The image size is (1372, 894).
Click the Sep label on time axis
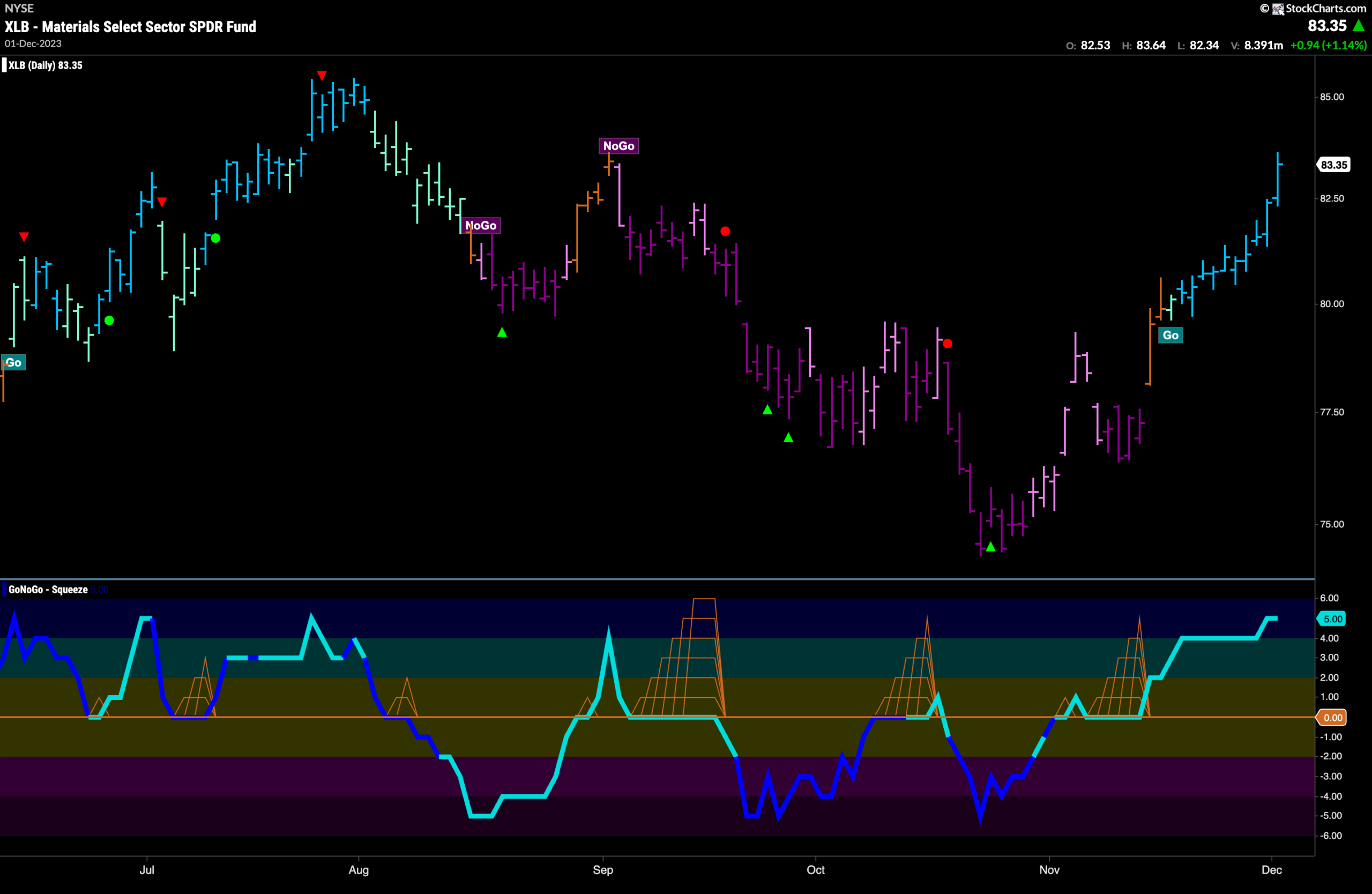click(603, 870)
